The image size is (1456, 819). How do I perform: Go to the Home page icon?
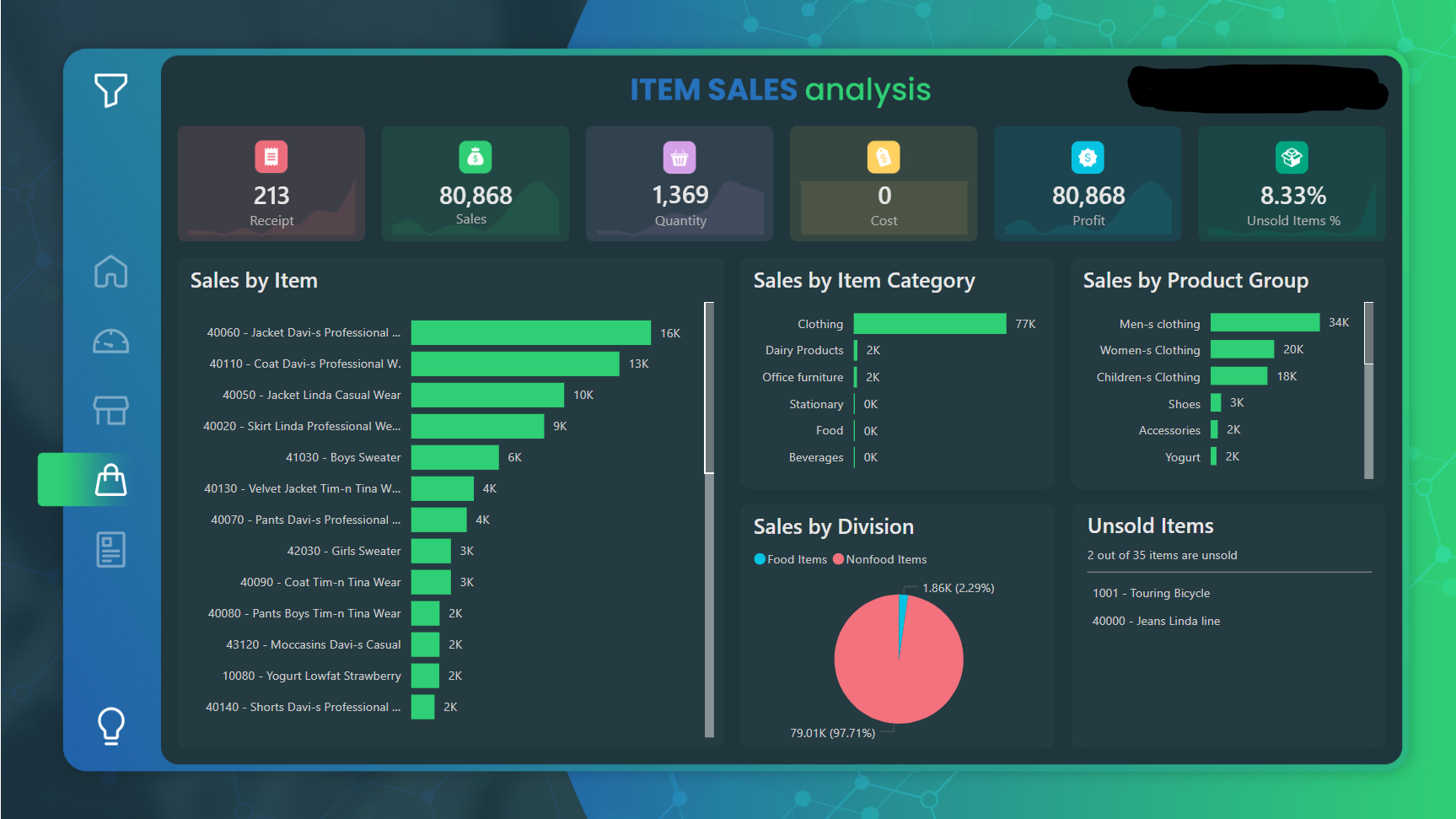pyautogui.click(x=110, y=272)
